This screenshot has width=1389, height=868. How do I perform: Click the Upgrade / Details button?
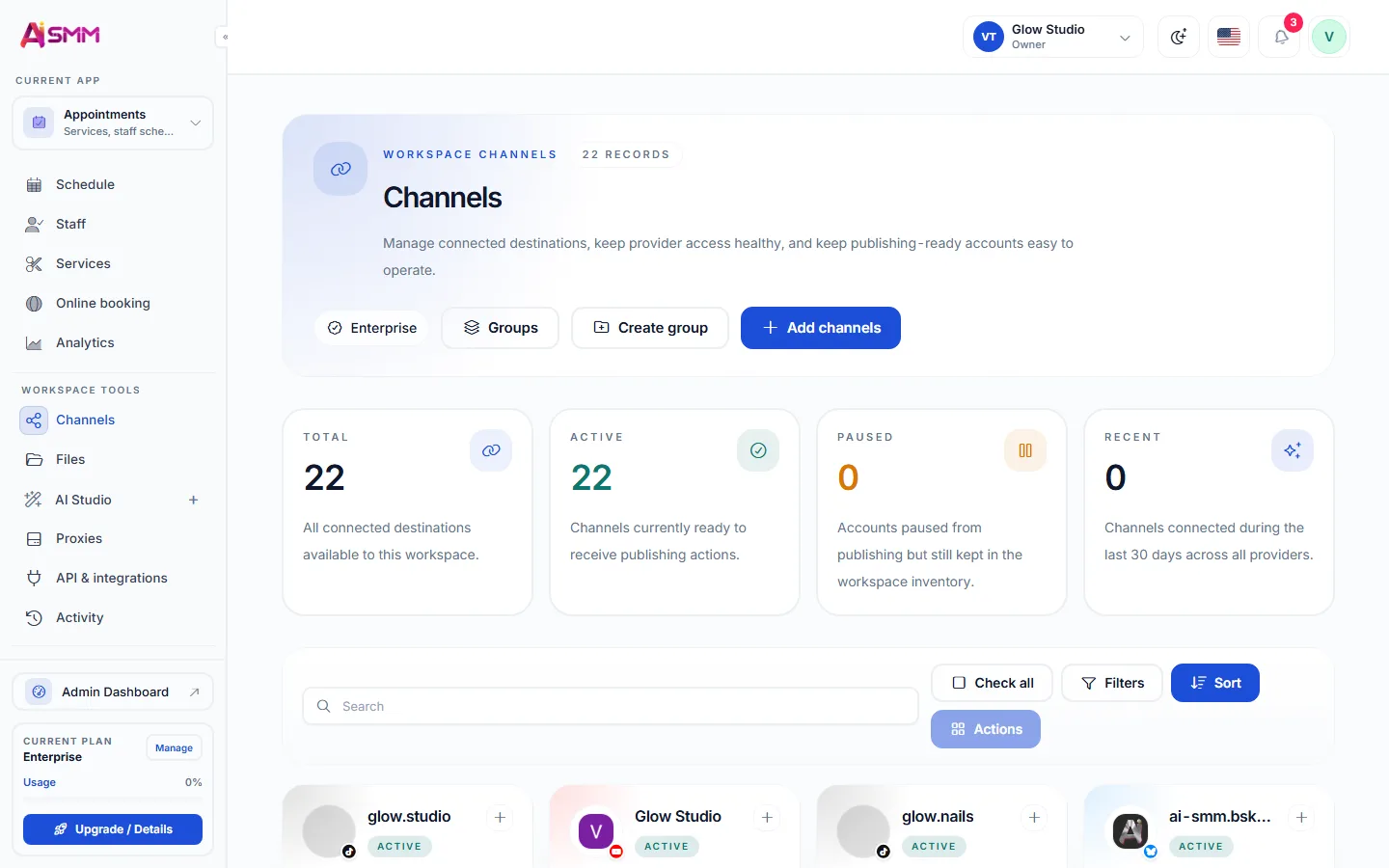(x=113, y=829)
